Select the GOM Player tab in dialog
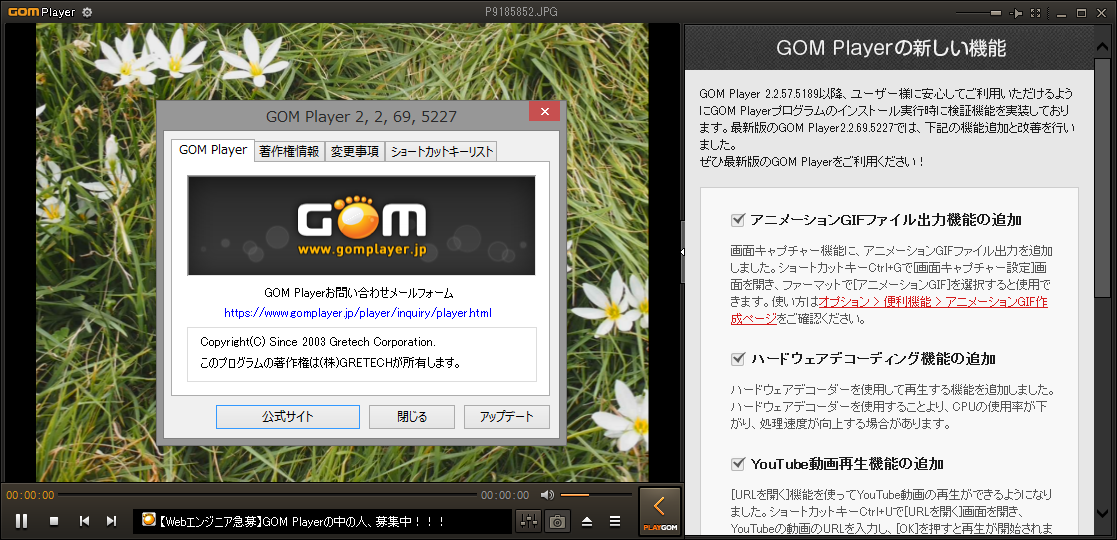This screenshot has height=540, width=1117. click(213, 150)
